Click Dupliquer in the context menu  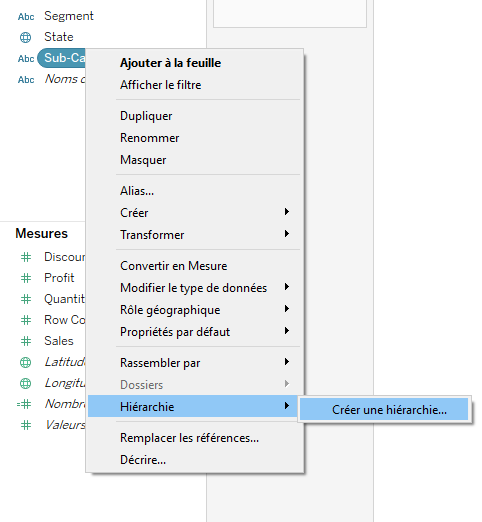click(146, 116)
